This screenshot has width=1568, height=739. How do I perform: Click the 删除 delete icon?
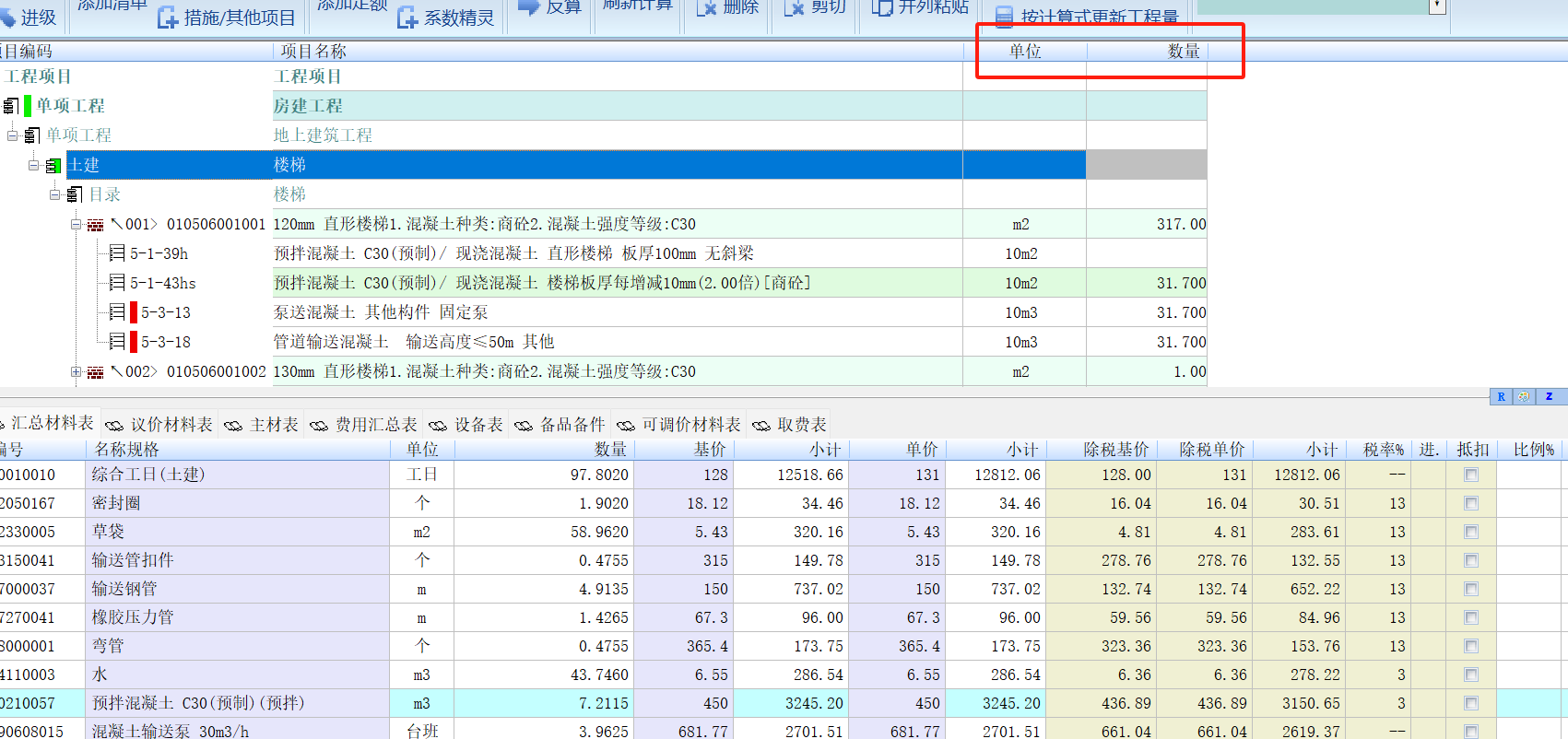point(706,7)
